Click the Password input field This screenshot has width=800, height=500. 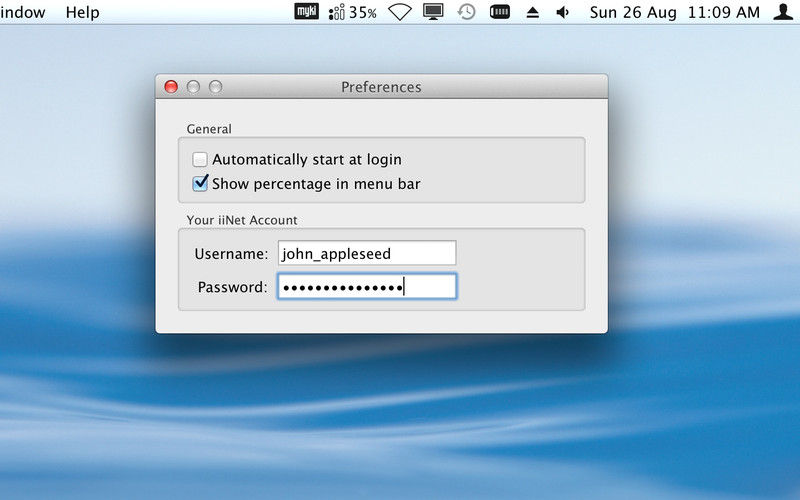coord(367,286)
